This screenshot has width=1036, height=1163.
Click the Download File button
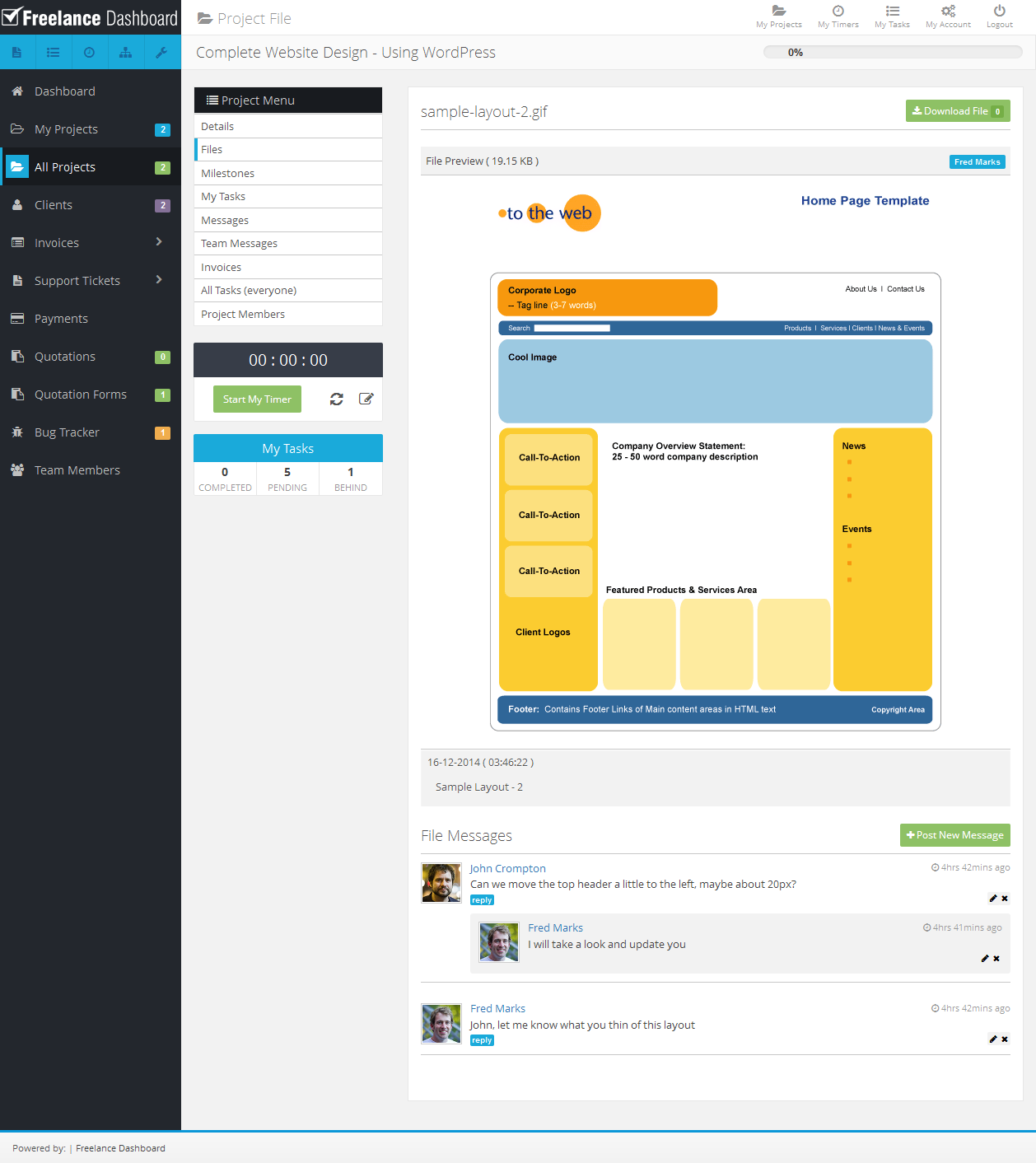(x=958, y=111)
